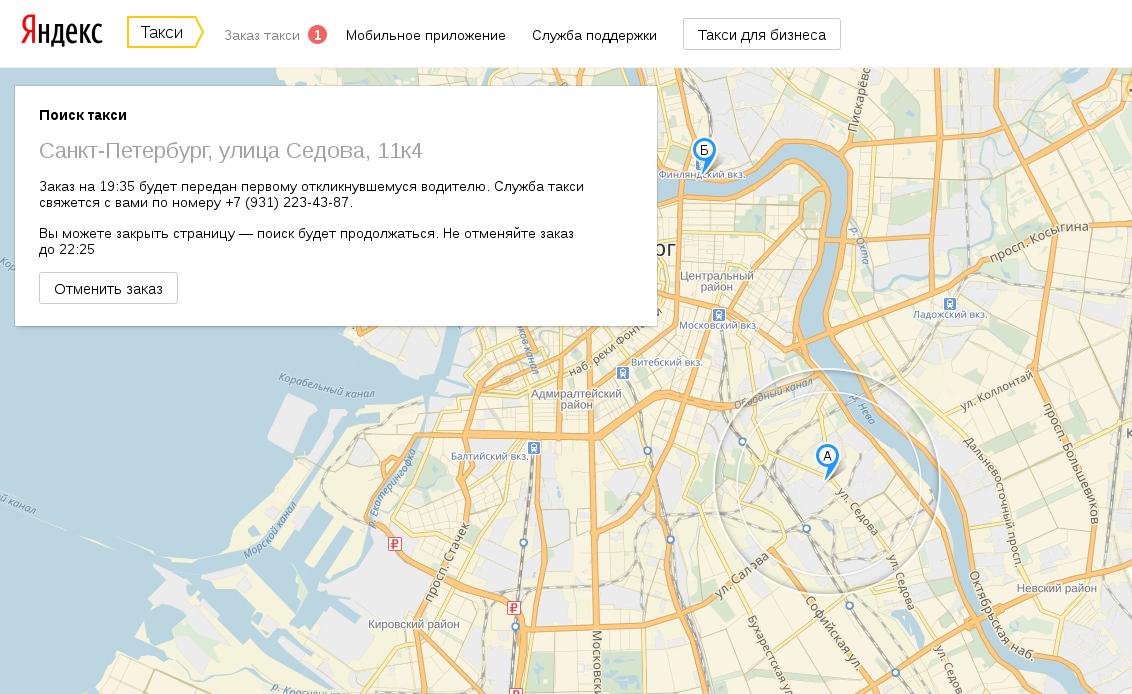
Task: Open the Yandex logo homepage
Action: (x=61, y=31)
